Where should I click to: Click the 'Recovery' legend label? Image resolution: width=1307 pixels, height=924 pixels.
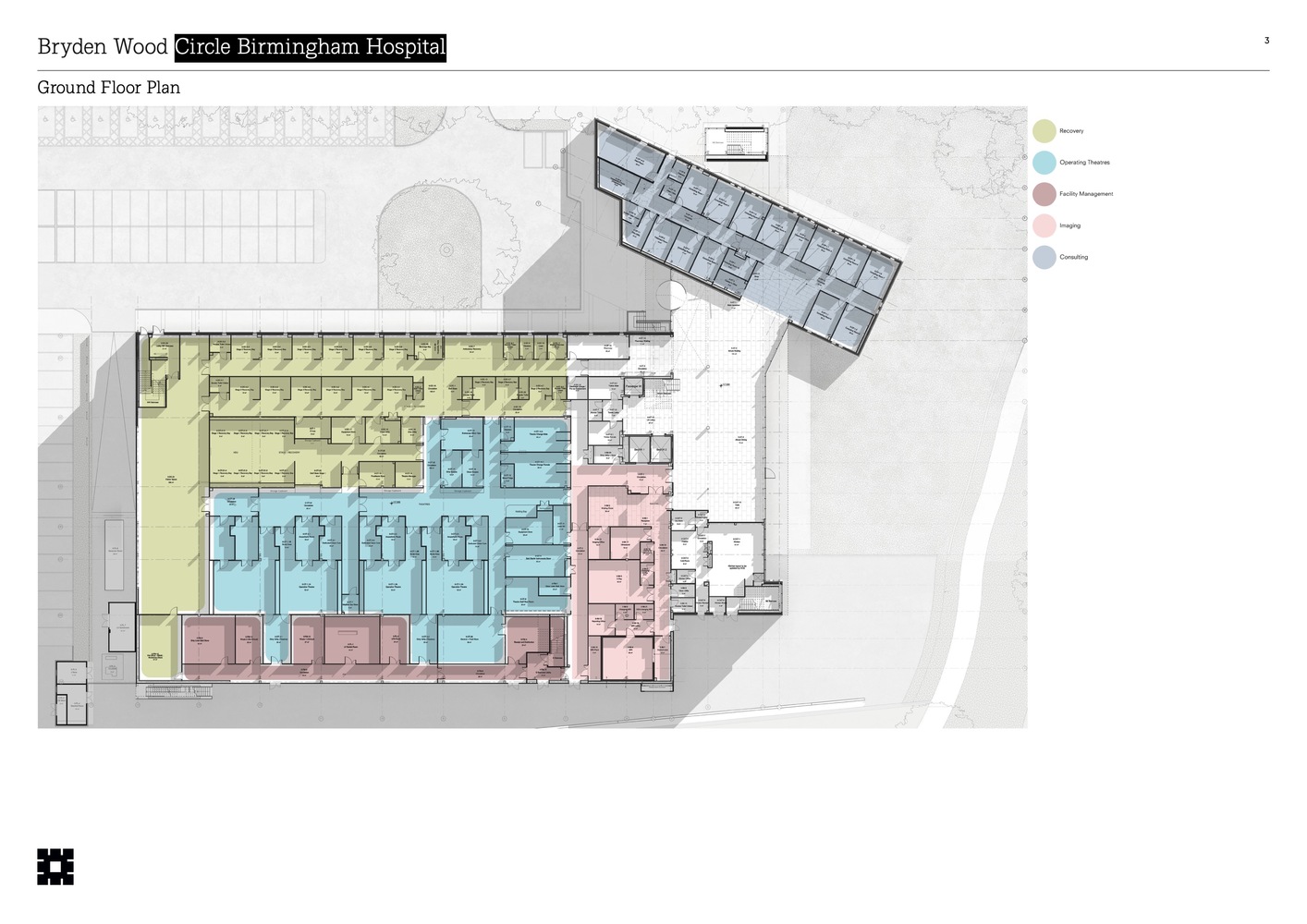pyautogui.click(x=1071, y=131)
